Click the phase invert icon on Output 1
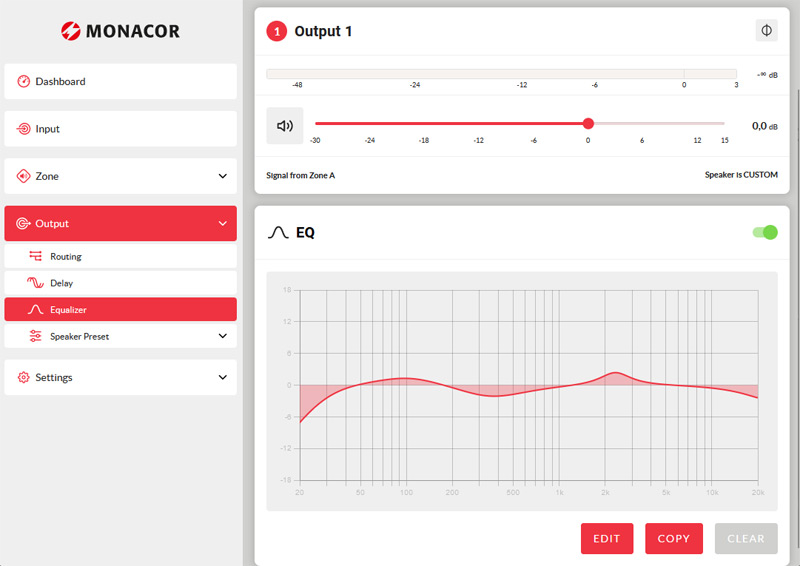This screenshot has width=800, height=566. point(766,31)
